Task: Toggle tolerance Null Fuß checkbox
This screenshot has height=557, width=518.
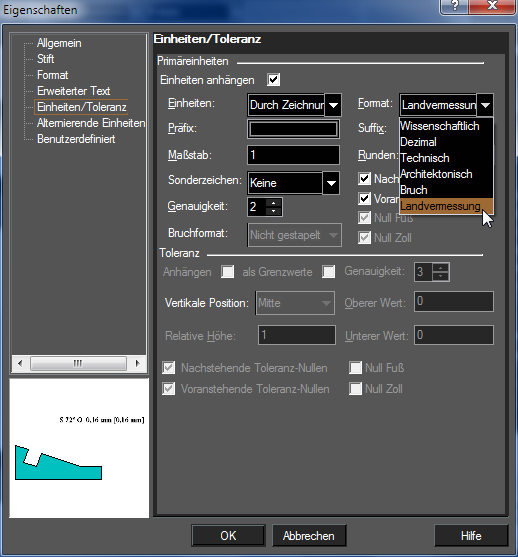Action: click(x=355, y=368)
